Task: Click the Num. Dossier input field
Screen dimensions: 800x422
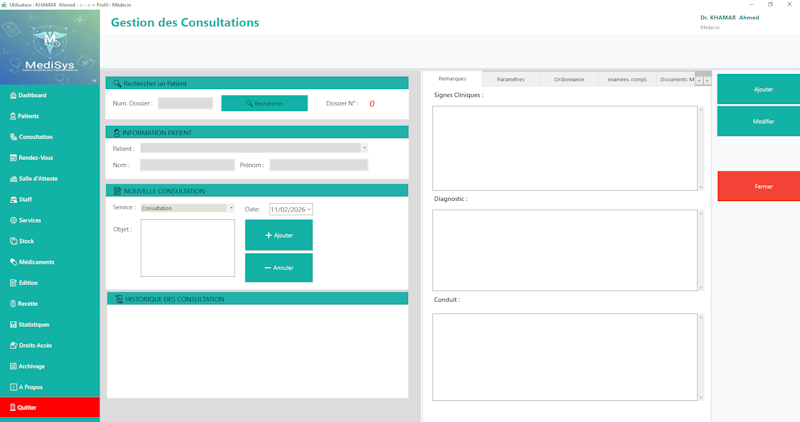Action: [x=185, y=103]
